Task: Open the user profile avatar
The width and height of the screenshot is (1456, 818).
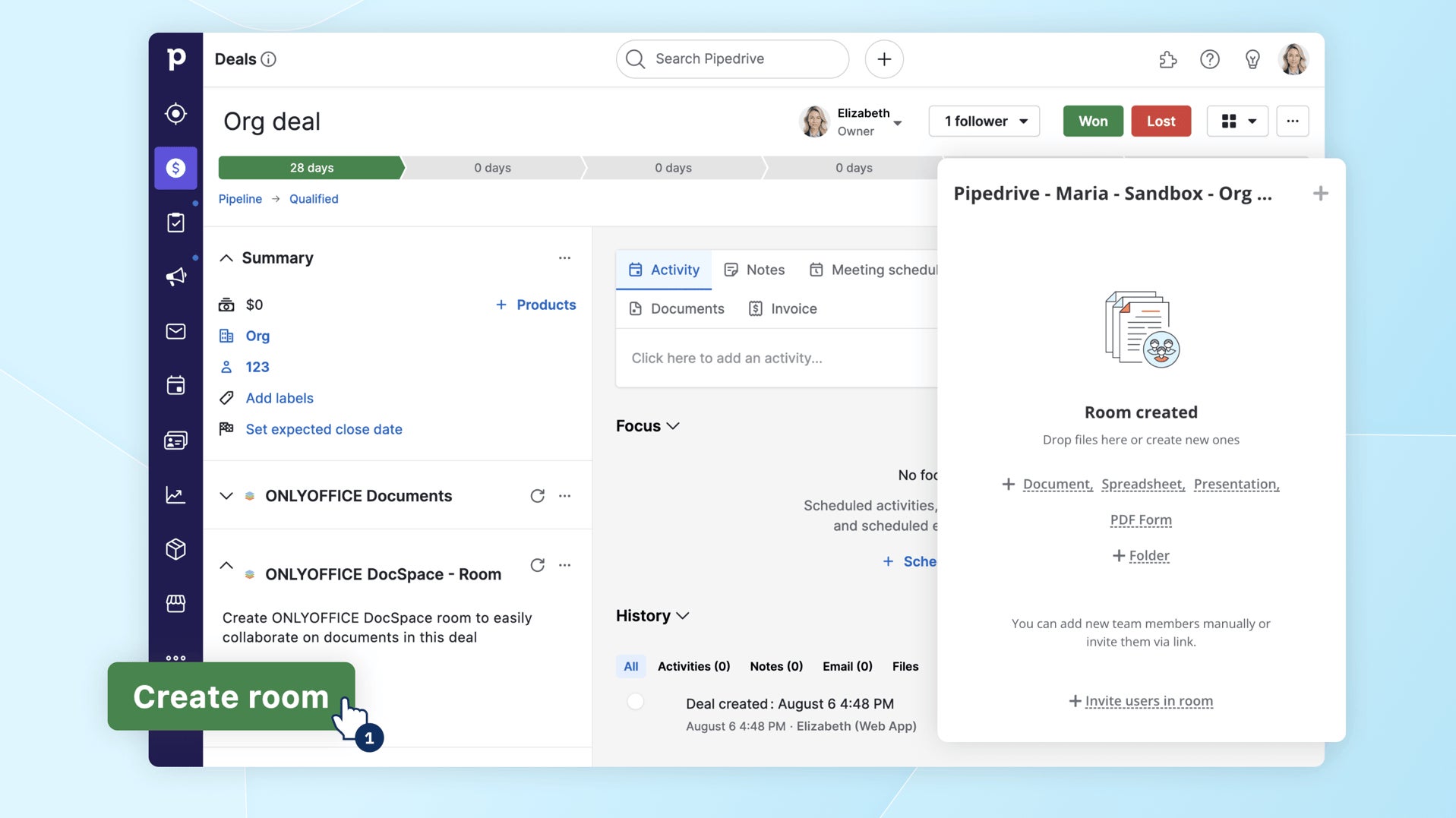Action: (x=1294, y=59)
